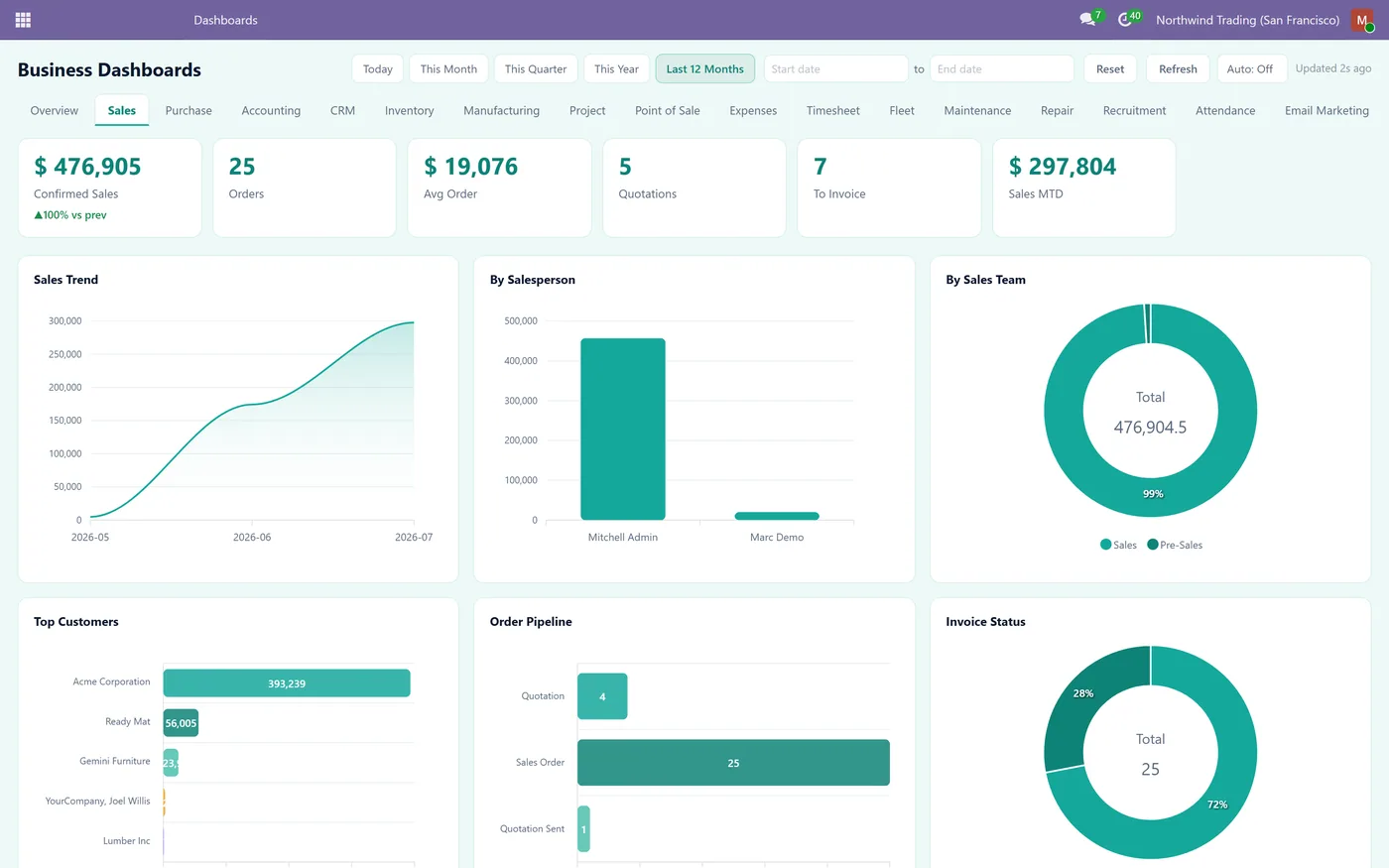Click the Avg Order $ 19,076 card
The image size is (1389, 868).
click(x=499, y=187)
